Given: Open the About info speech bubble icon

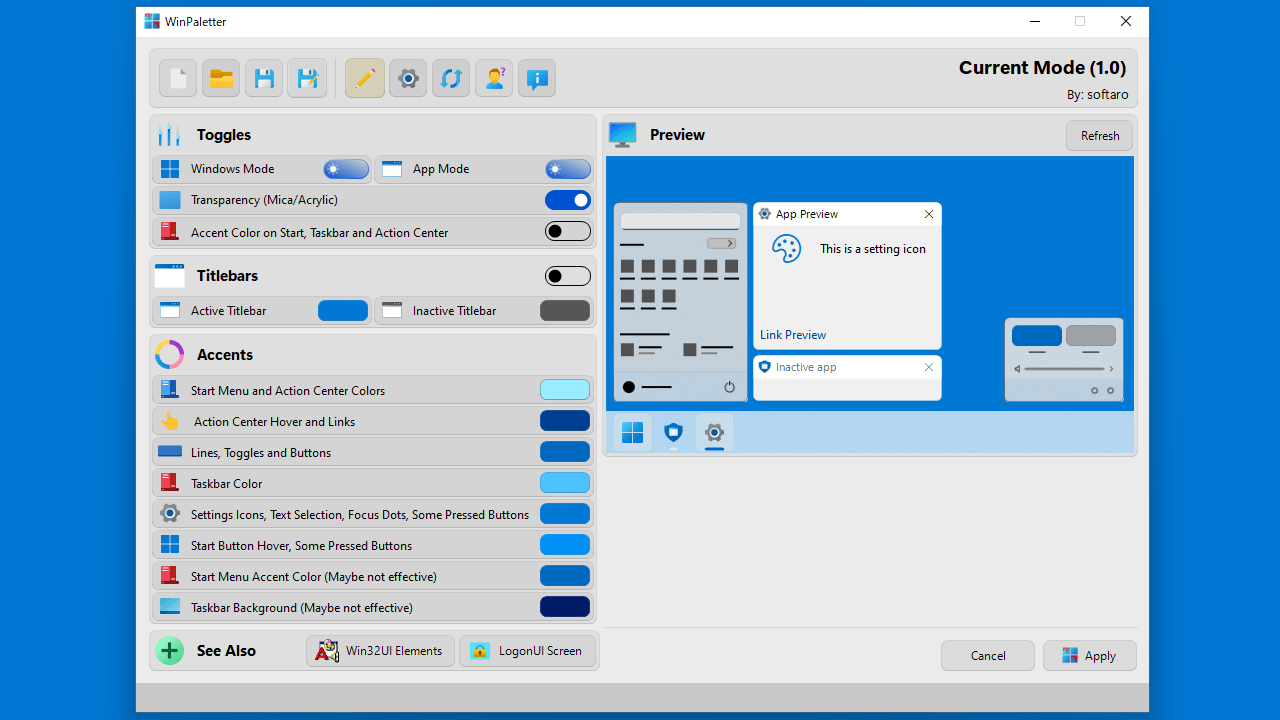Looking at the screenshot, I should coord(537,78).
